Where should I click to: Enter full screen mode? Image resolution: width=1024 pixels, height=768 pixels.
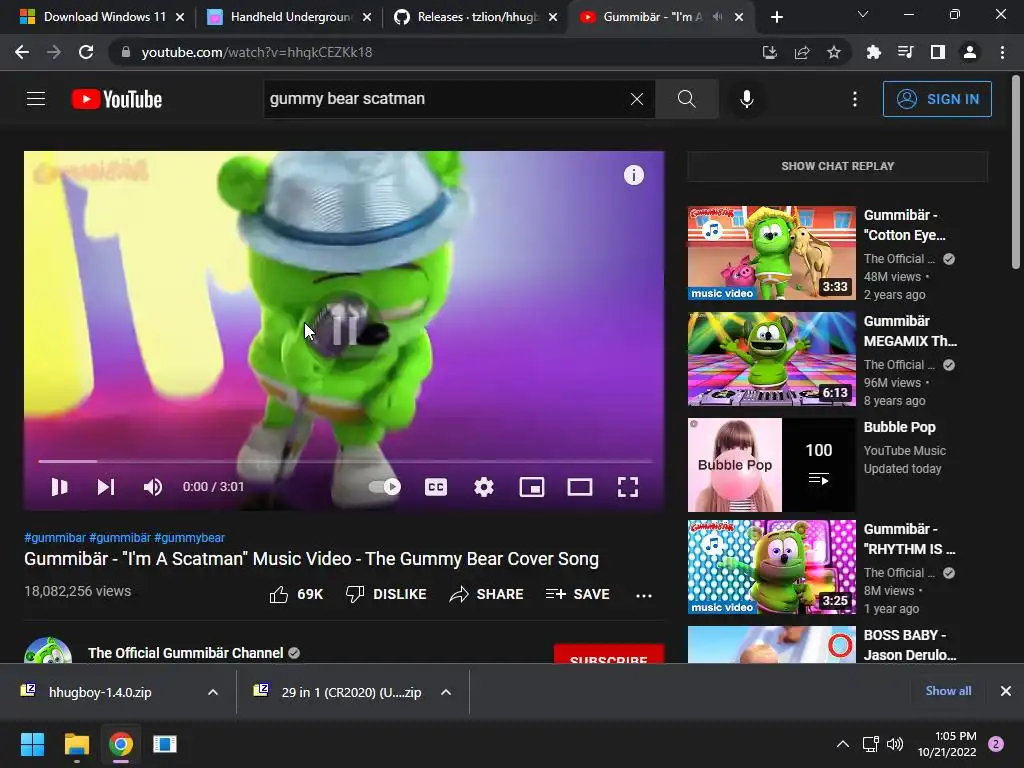point(628,487)
